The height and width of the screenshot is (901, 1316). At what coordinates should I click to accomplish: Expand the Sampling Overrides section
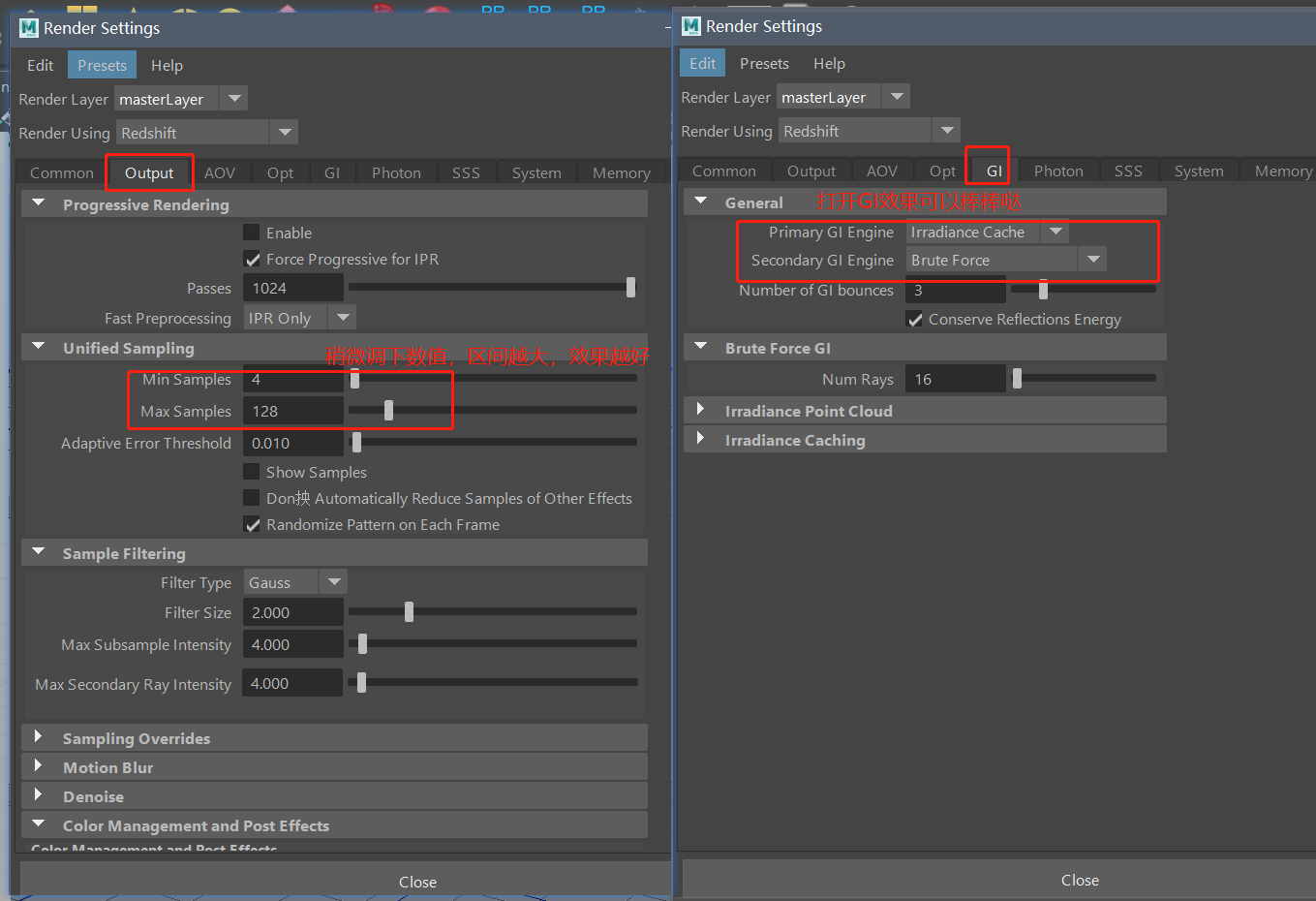pos(39,737)
